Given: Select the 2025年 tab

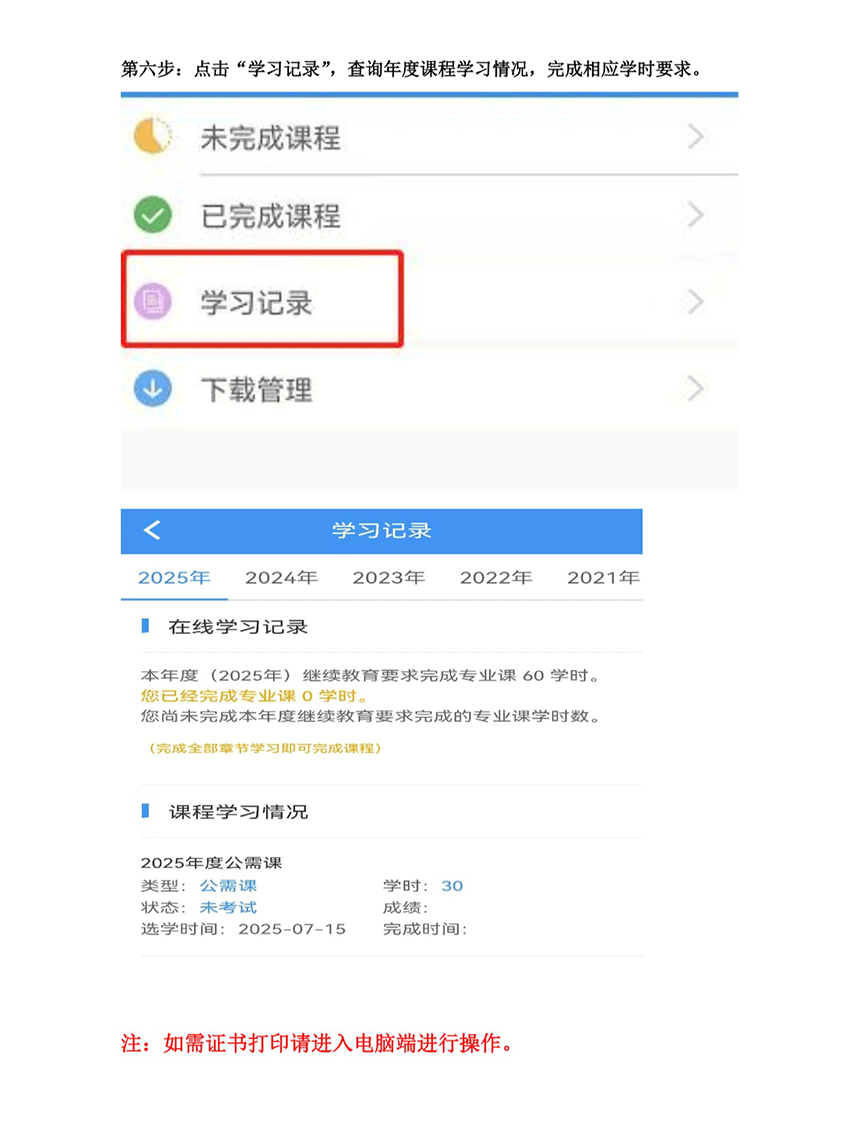Looking at the screenshot, I should point(174,578).
